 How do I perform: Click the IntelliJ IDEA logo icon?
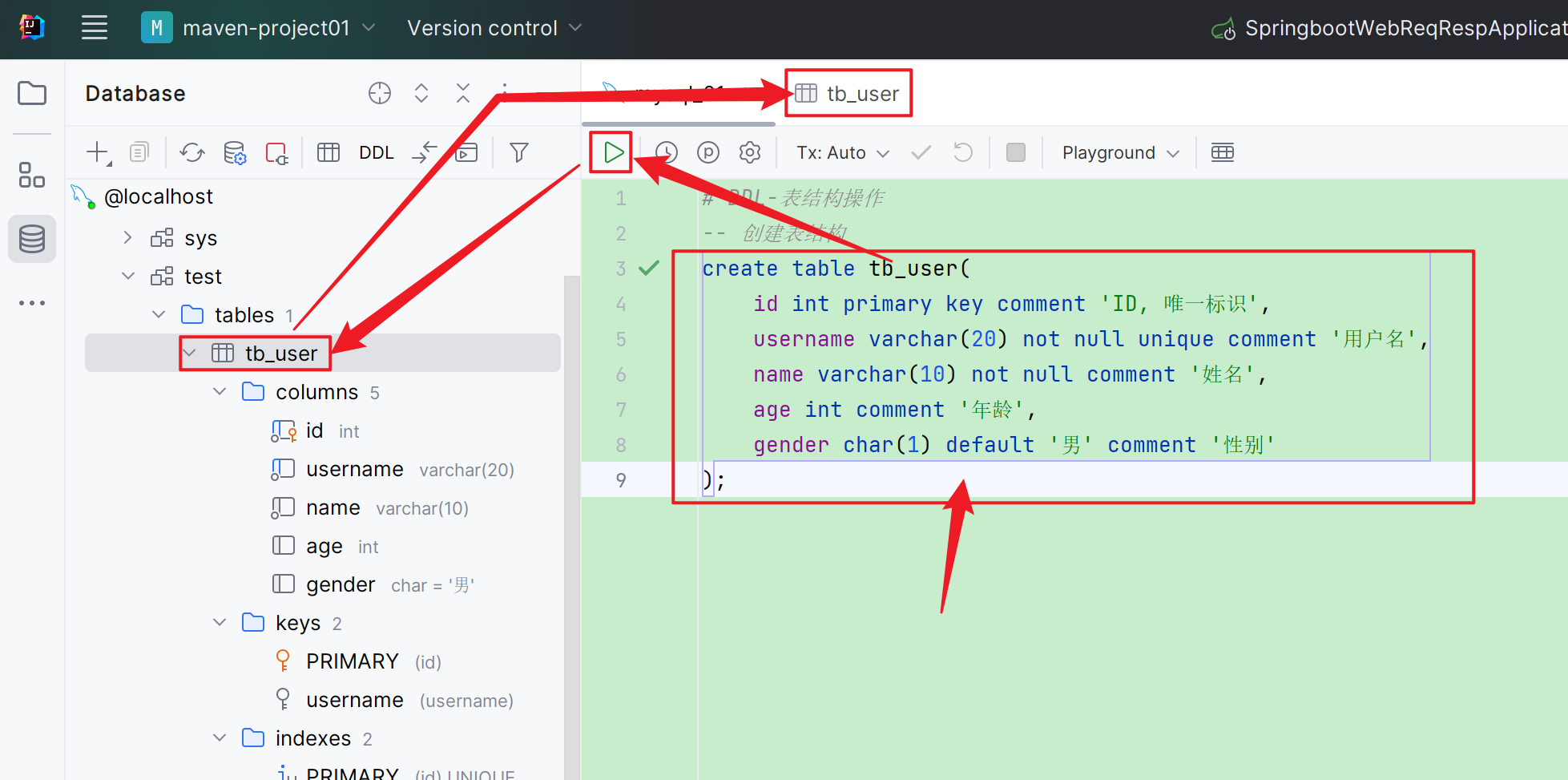pyautogui.click(x=32, y=28)
